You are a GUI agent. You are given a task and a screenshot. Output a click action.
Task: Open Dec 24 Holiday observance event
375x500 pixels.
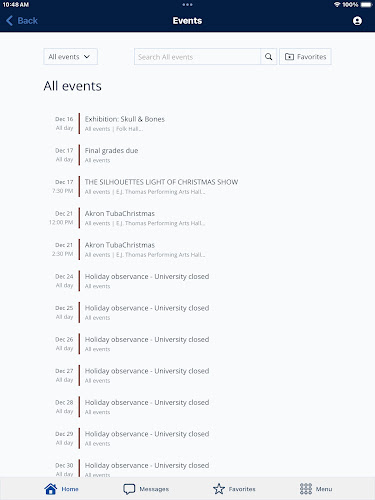point(188,281)
